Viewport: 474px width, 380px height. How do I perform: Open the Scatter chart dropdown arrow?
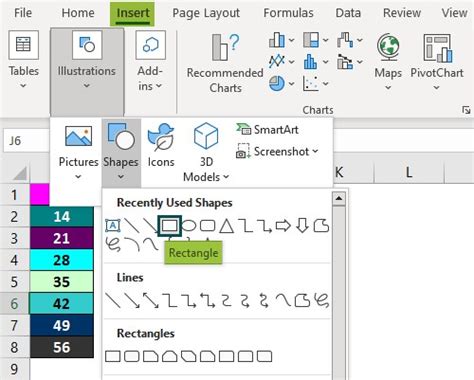[326, 83]
